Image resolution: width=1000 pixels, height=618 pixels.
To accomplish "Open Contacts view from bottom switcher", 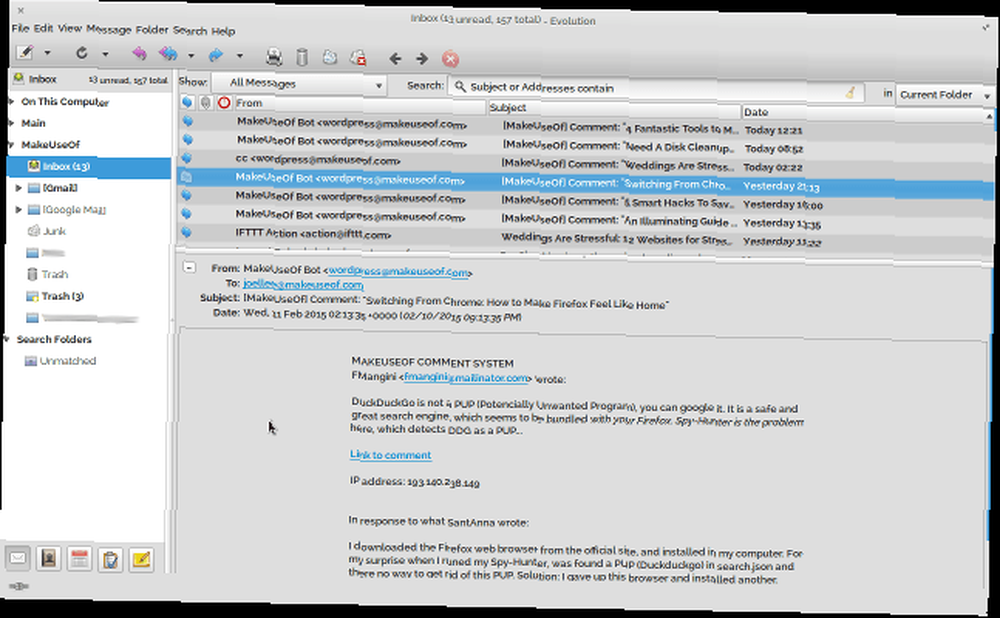I will pyautogui.click(x=48, y=559).
